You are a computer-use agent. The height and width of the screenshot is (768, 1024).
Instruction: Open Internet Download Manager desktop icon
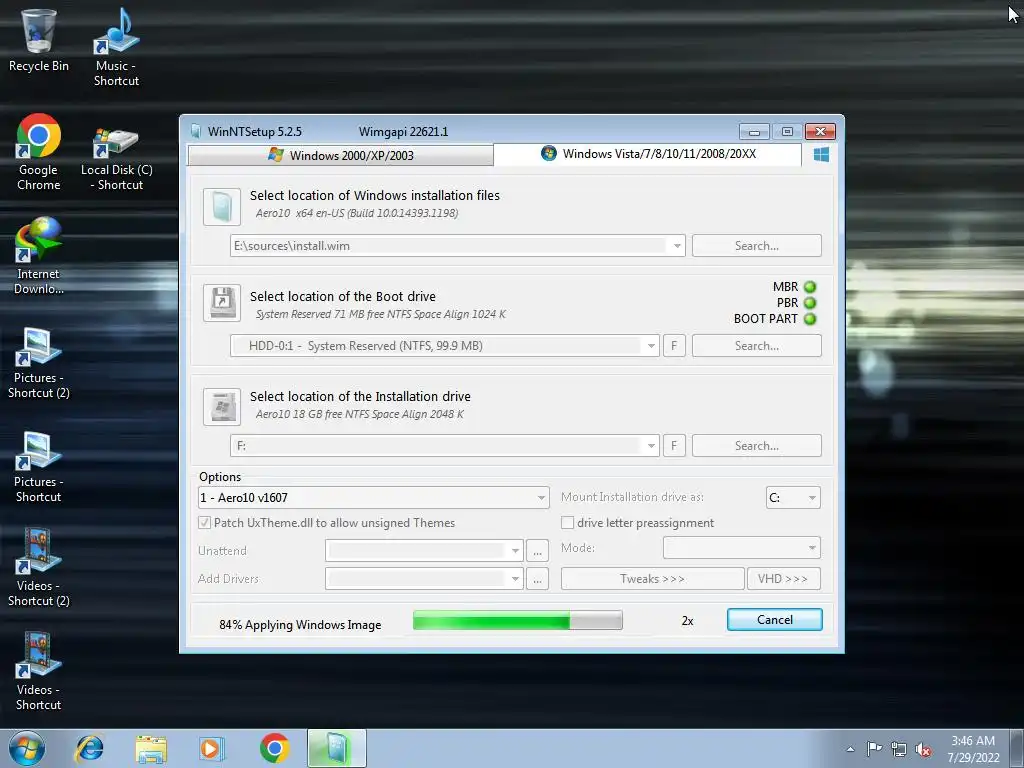pyautogui.click(x=39, y=255)
